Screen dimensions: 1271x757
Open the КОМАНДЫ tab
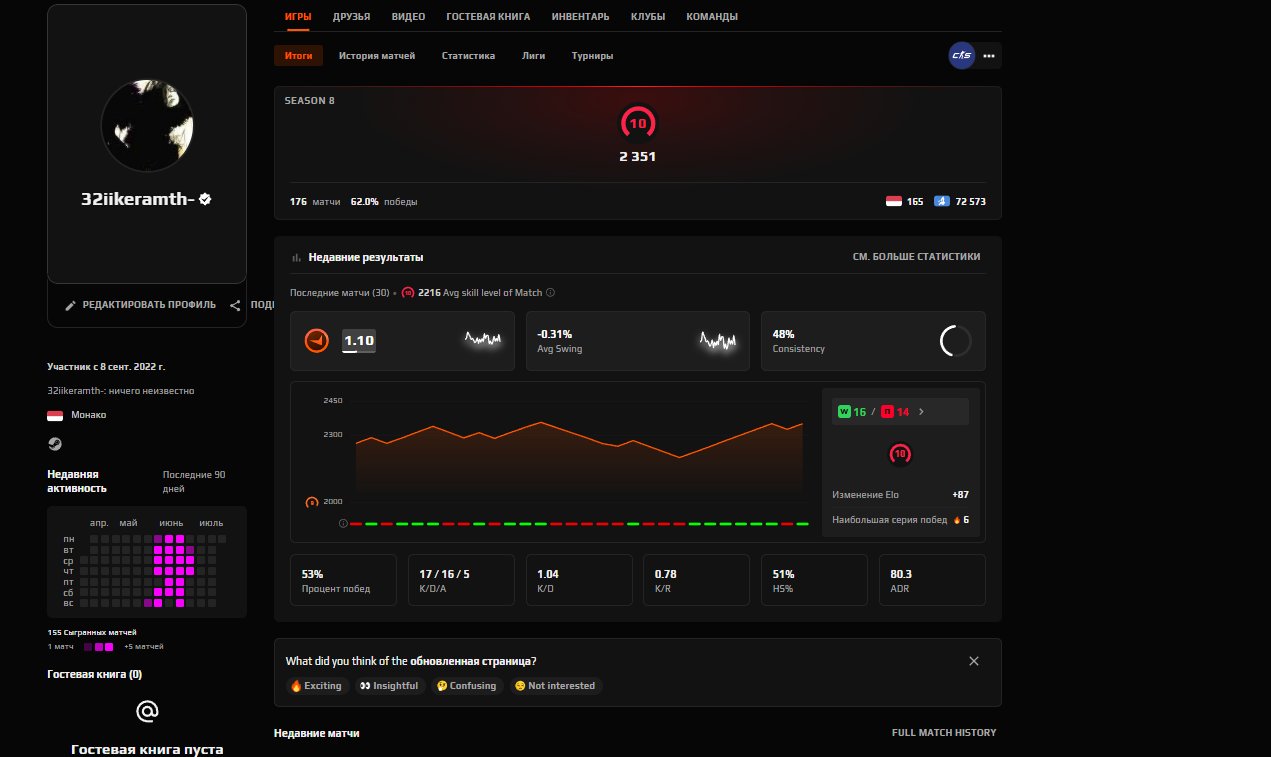pyautogui.click(x=712, y=16)
